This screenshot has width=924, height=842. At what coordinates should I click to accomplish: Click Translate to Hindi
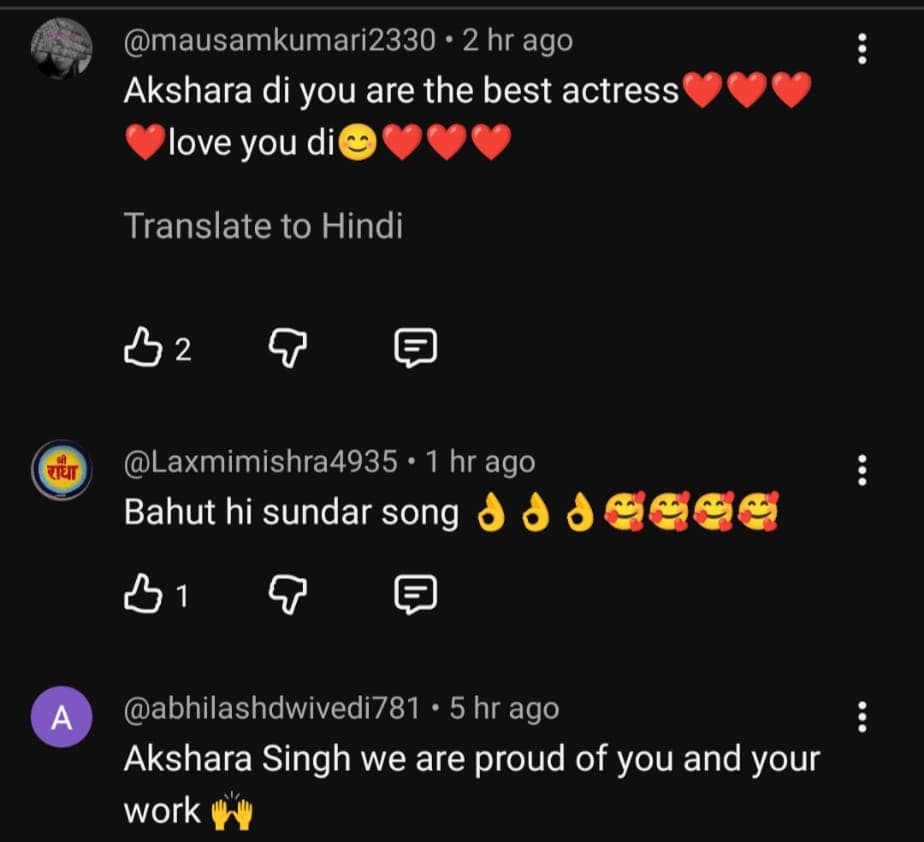click(x=263, y=226)
